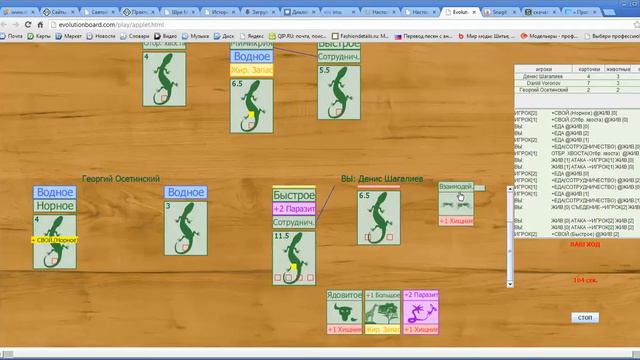Click the browser home icon
Viewport: 640px width, 360px height.
point(40,24)
